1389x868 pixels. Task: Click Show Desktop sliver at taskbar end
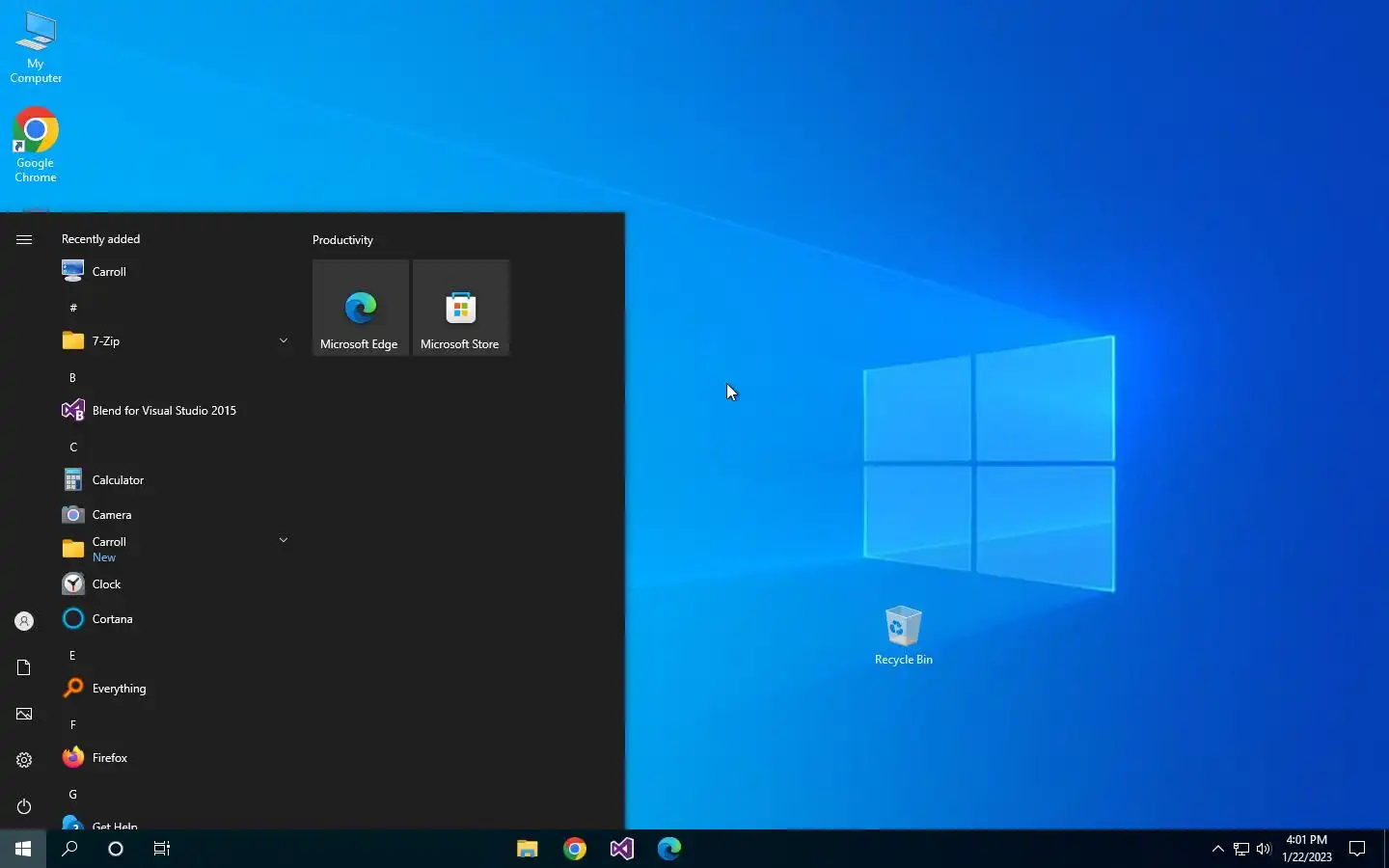(1386, 849)
